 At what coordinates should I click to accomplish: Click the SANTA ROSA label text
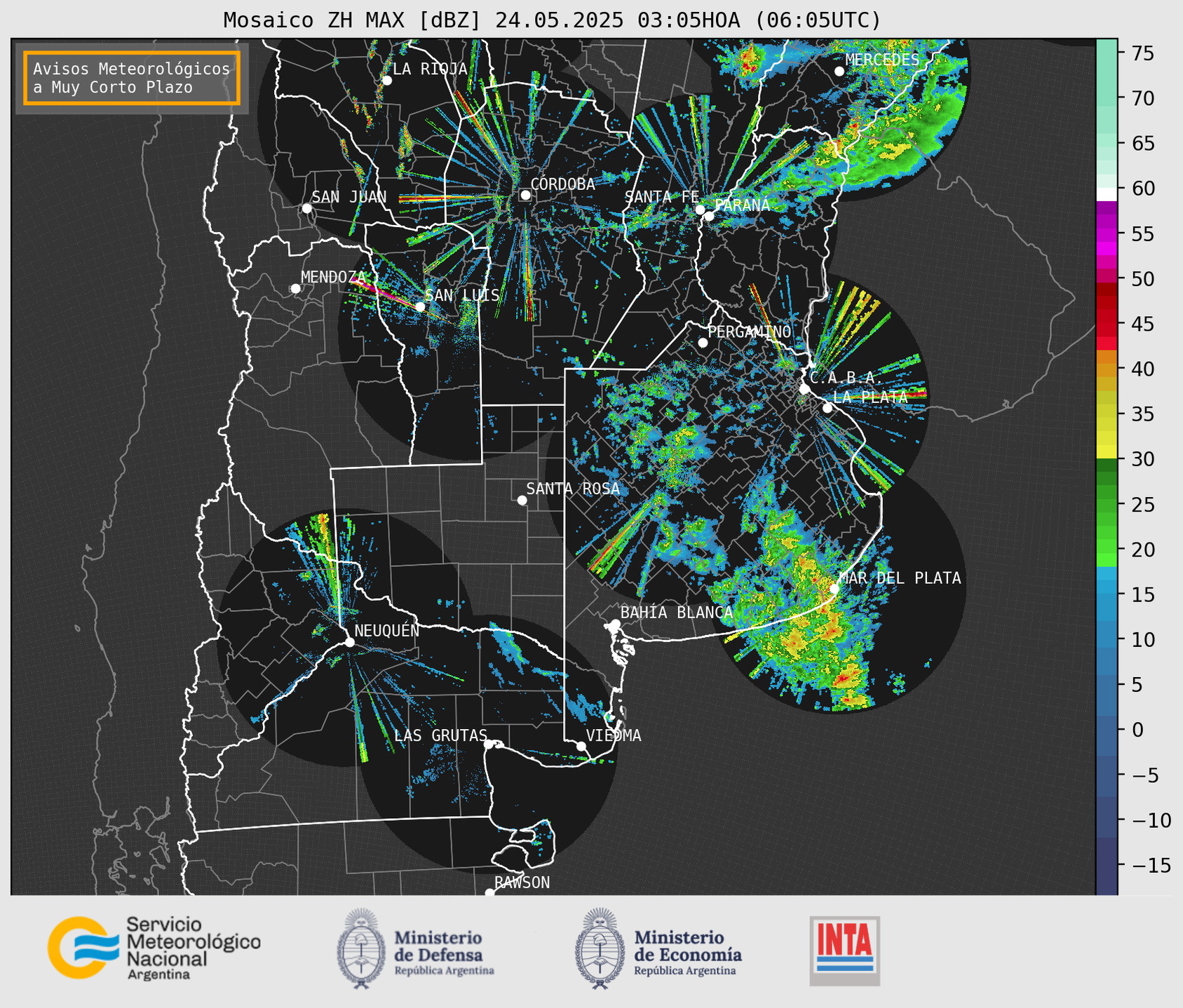pyautogui.click(x=573, y=489)
